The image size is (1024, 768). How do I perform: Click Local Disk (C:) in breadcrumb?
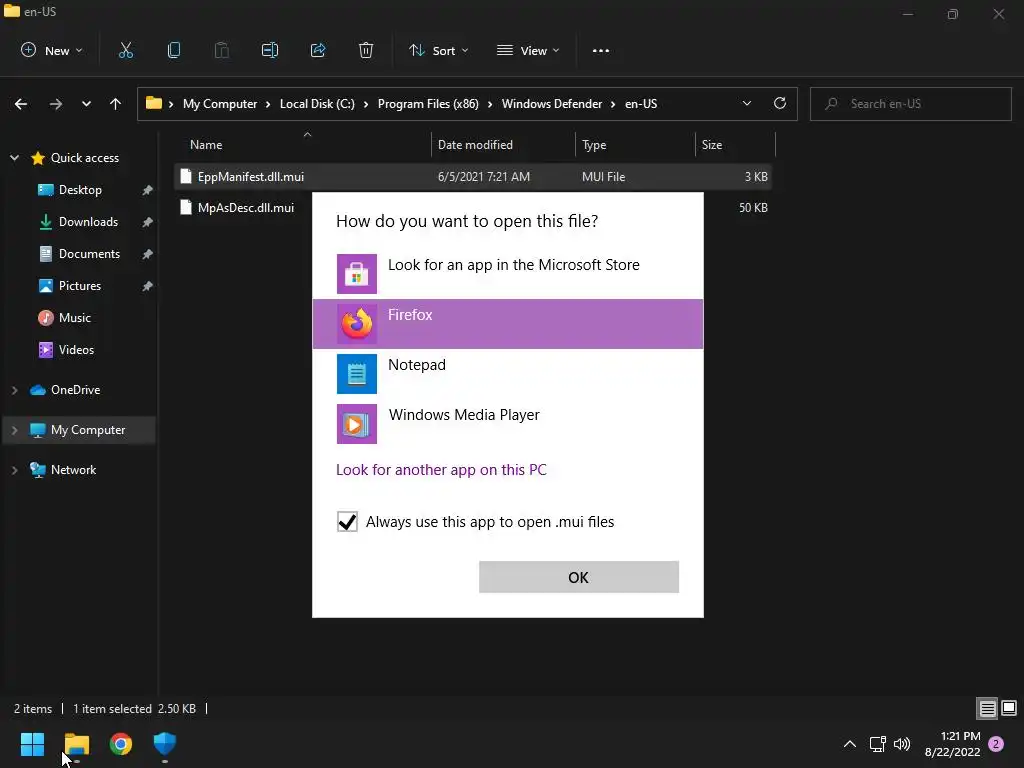click(x=317, y=104)
